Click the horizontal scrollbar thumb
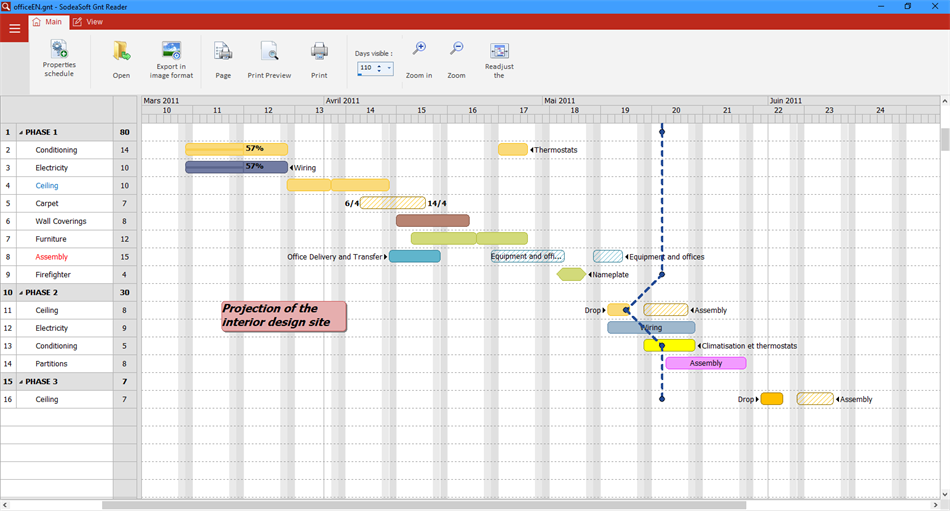The image size is (950, 511). tap(424, 505)
